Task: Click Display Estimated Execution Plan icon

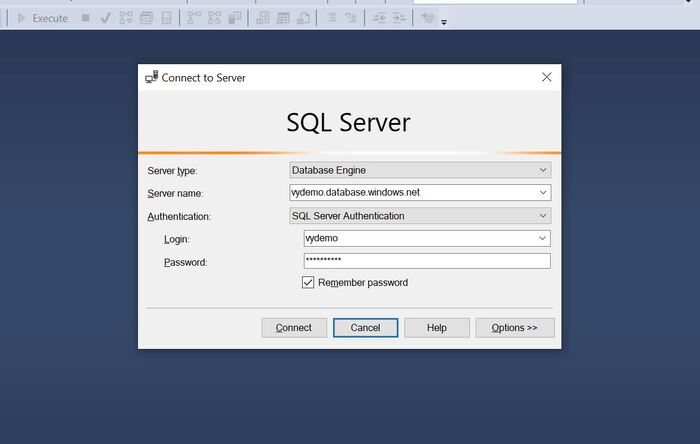Action: click(x=126, y=18)
